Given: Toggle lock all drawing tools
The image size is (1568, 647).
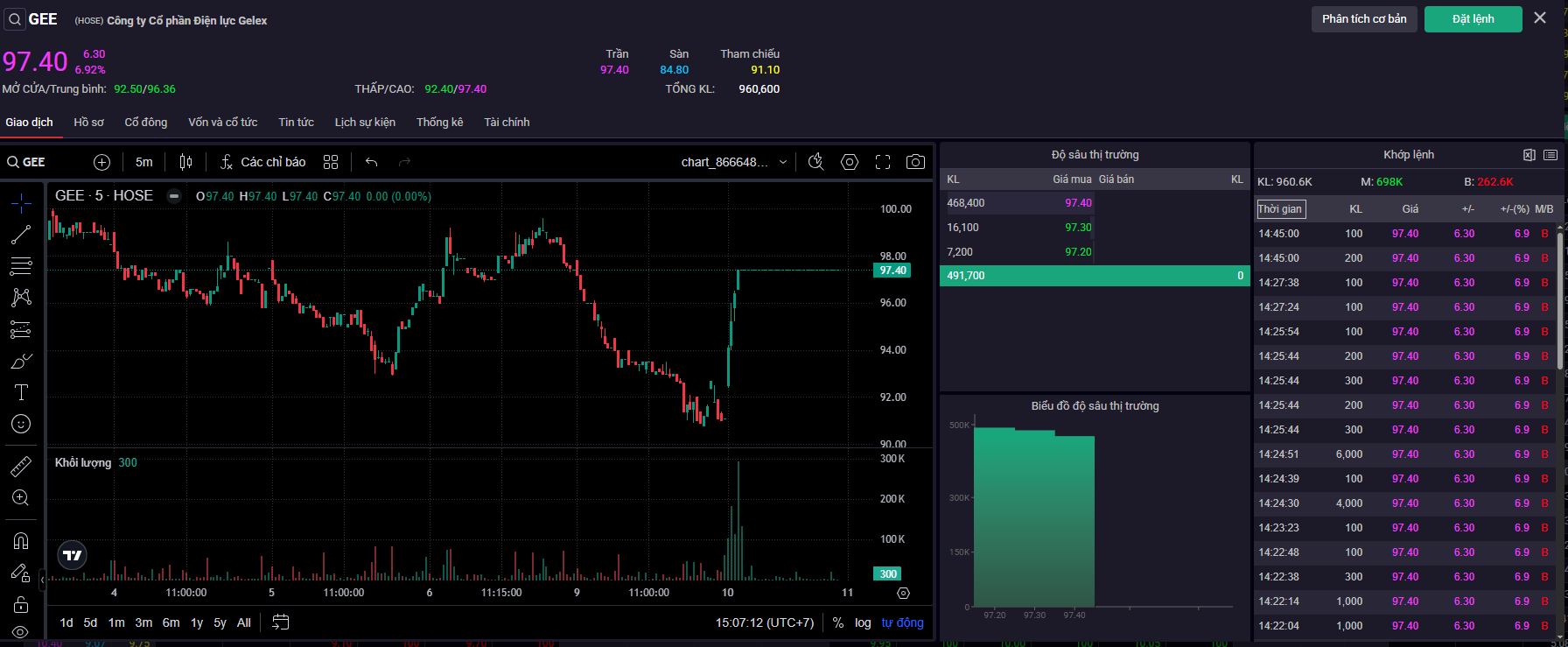Looking at the screenshot, I should pyautogui.click(x=21, y=604).
